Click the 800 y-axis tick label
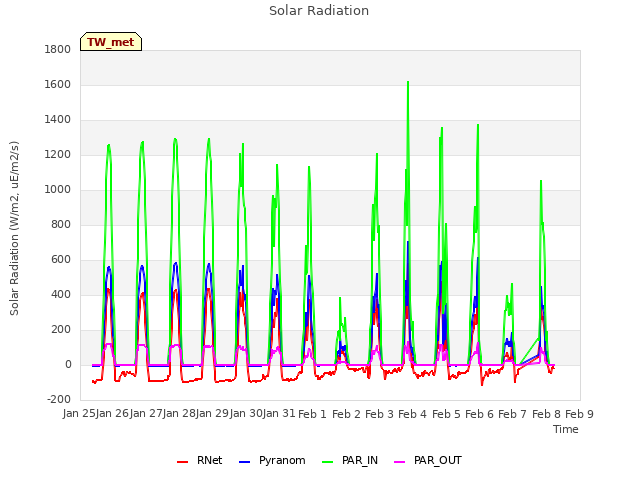 (61, 224)
